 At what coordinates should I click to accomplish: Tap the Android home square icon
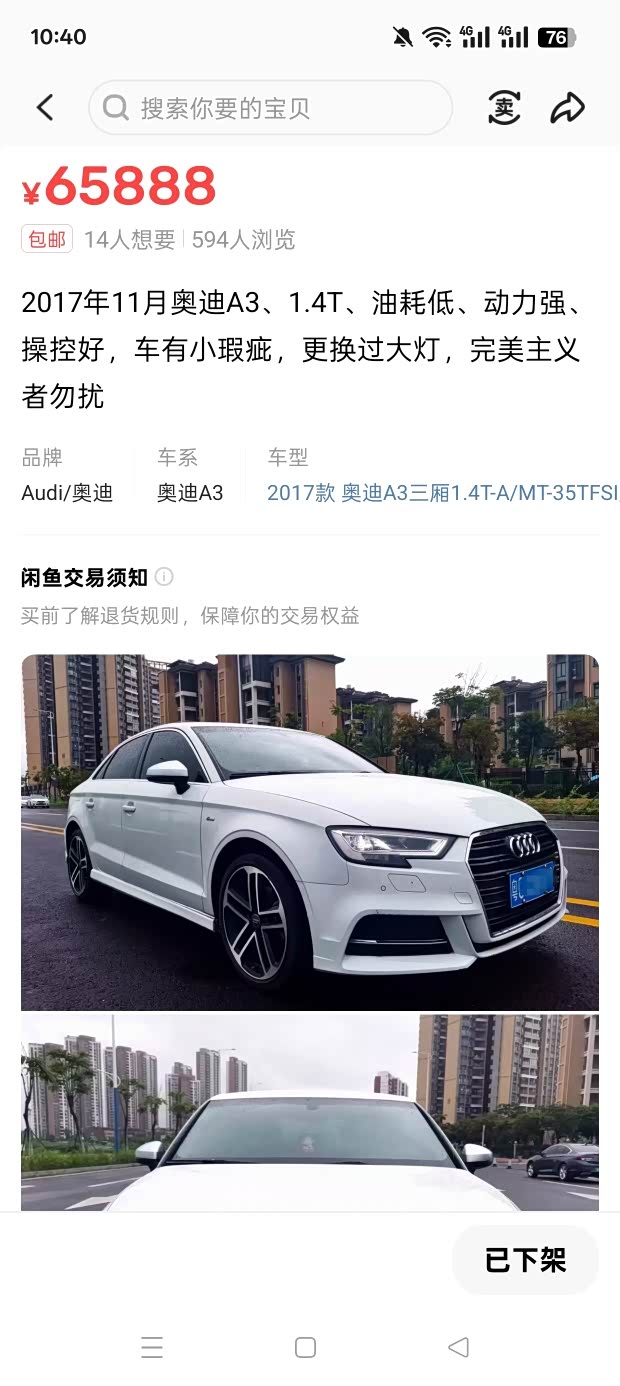[x=306, y=1347]
